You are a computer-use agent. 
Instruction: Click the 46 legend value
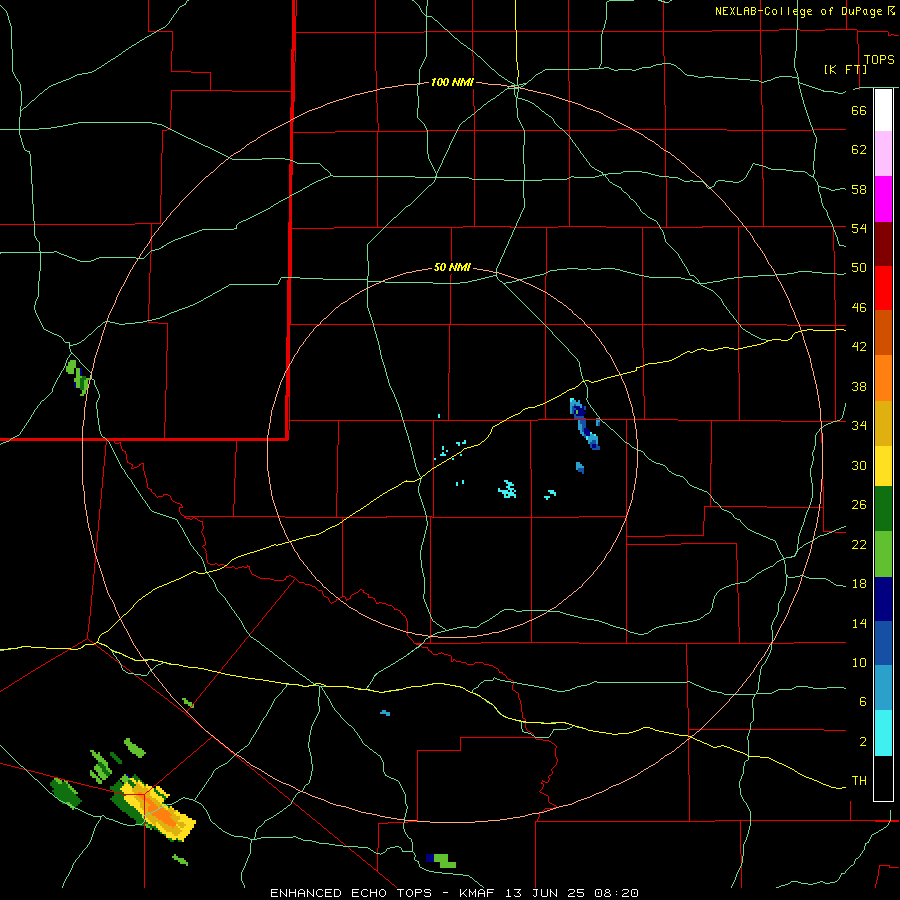pos(859,307)
